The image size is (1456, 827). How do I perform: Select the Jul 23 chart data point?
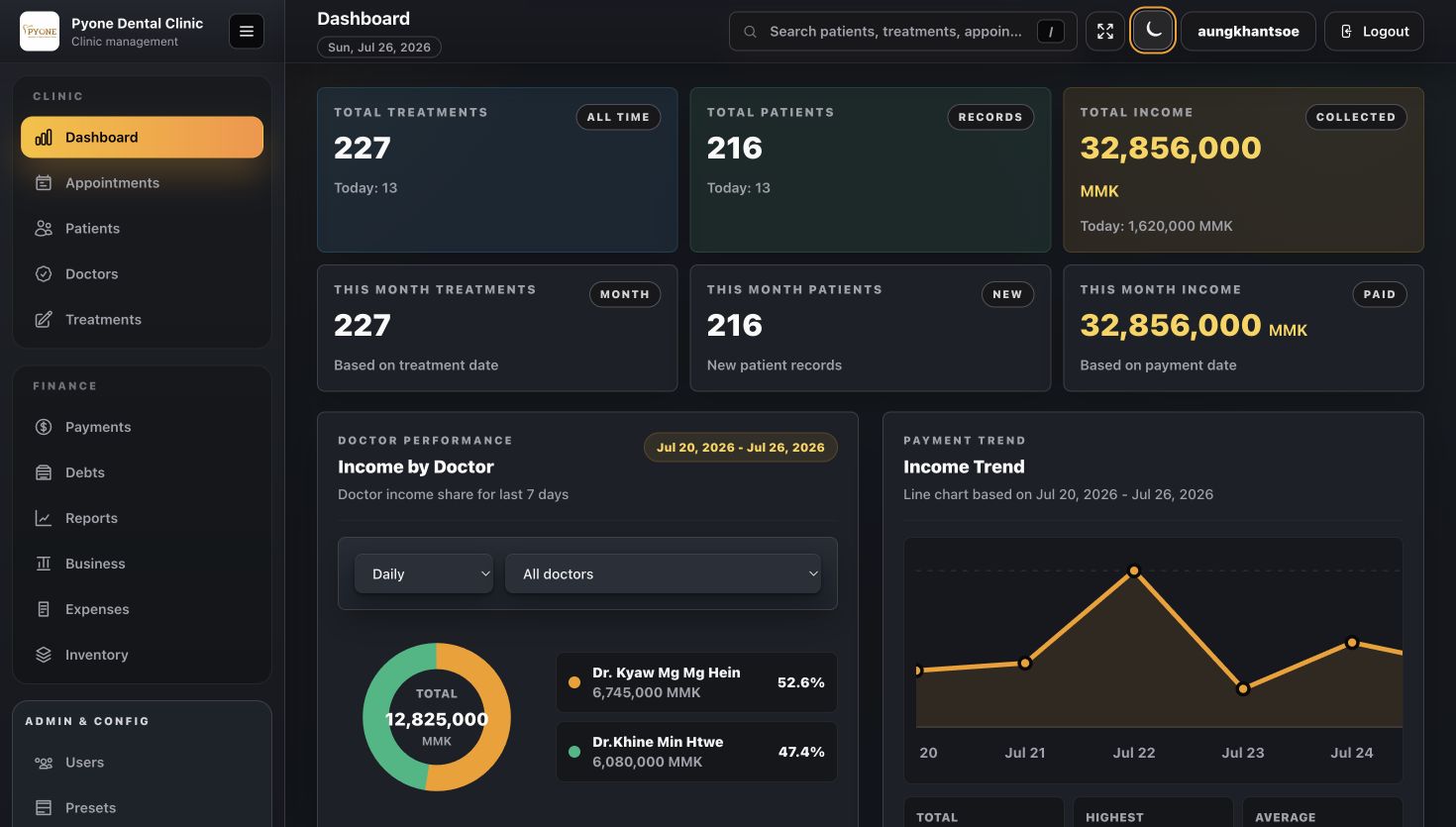click(1243, 689)
